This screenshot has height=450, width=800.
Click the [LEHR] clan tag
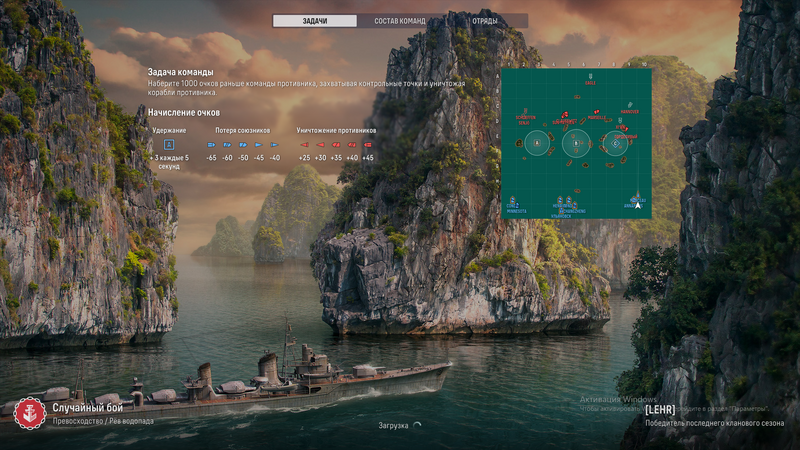pyautogui.click(x=660, y=410)
